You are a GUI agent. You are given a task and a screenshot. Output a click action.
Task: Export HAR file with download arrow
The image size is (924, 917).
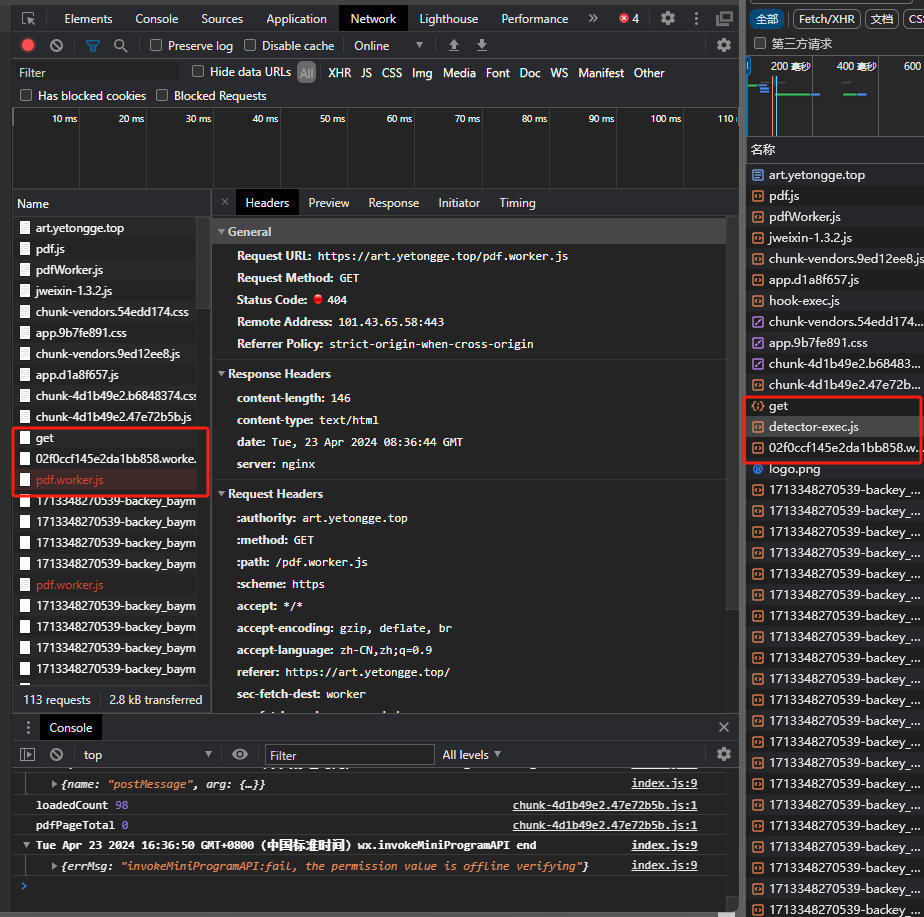pyautogui.click(x=481, y=45)
